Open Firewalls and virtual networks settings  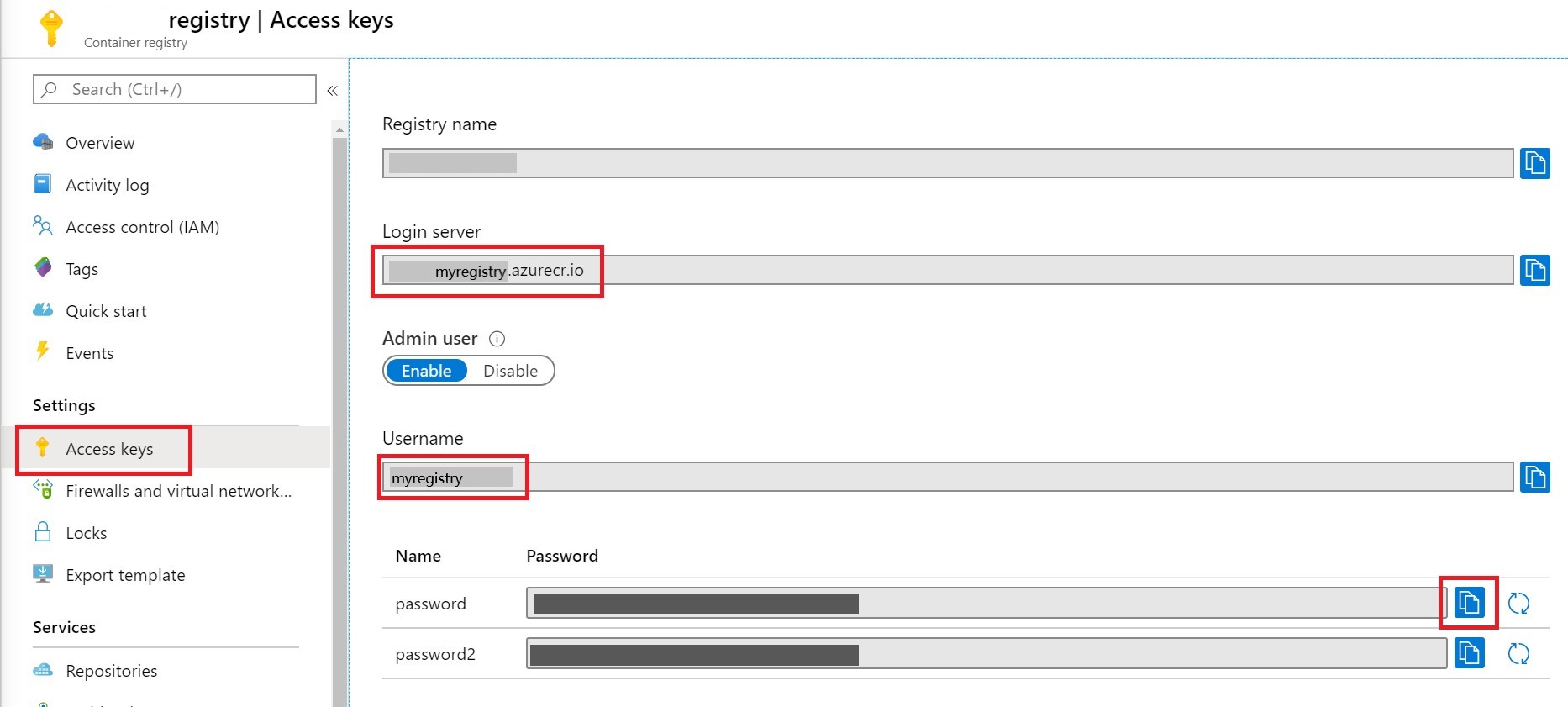click(x=178, y=491)
